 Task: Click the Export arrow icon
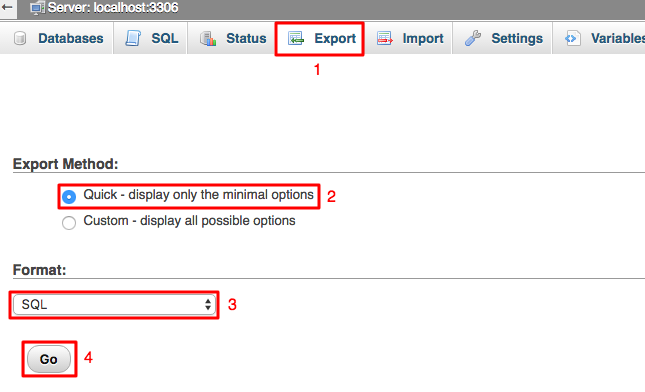coord(296,38)
